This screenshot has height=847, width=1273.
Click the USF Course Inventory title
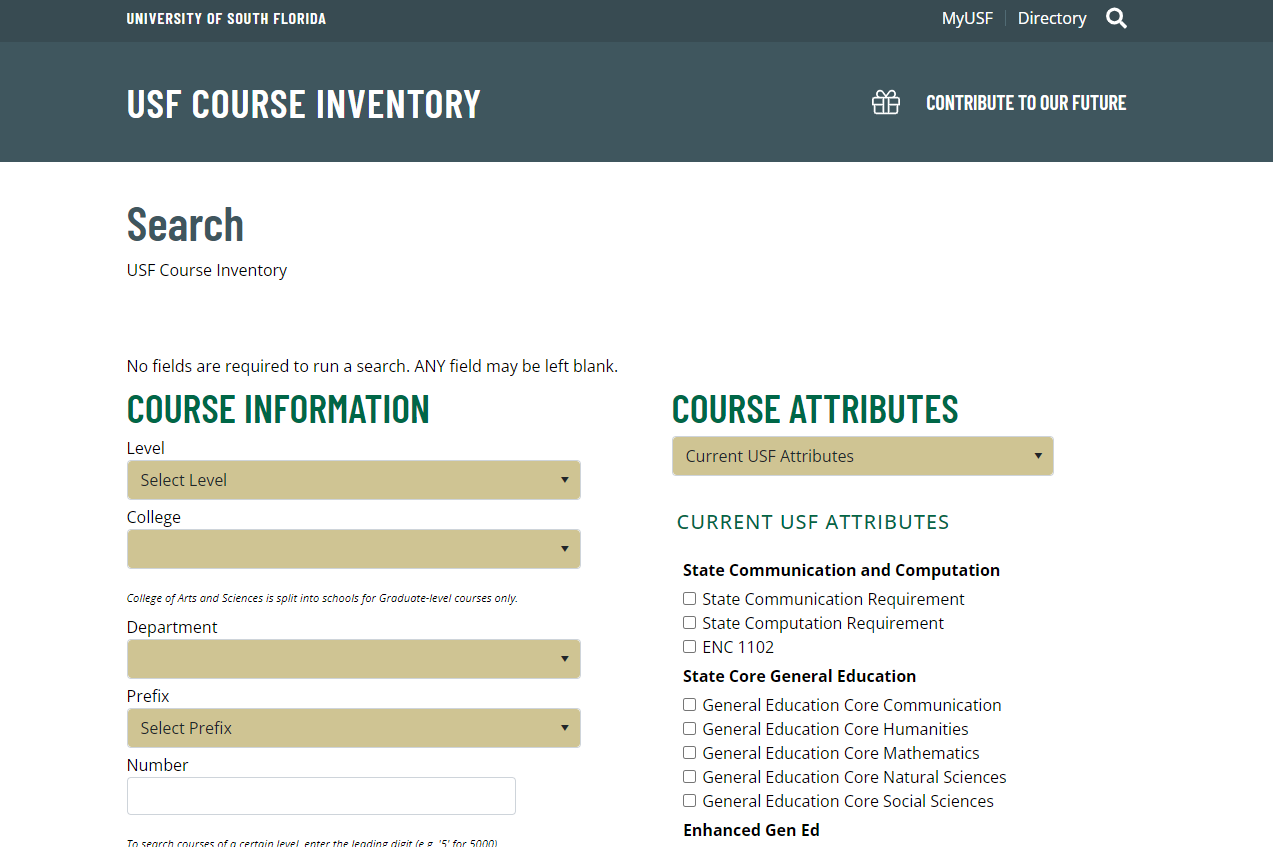(x=304, y=104)
